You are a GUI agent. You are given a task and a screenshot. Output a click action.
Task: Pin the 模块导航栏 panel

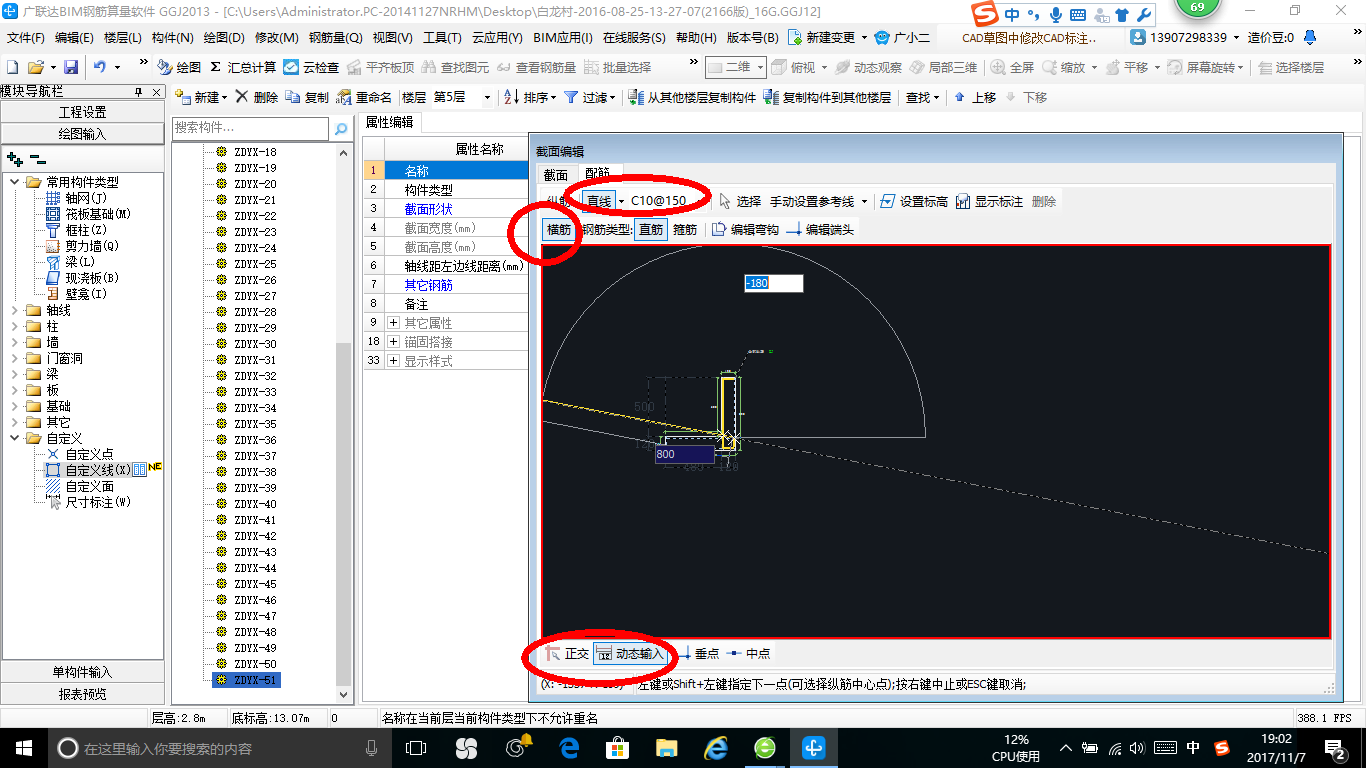point(138,92)
